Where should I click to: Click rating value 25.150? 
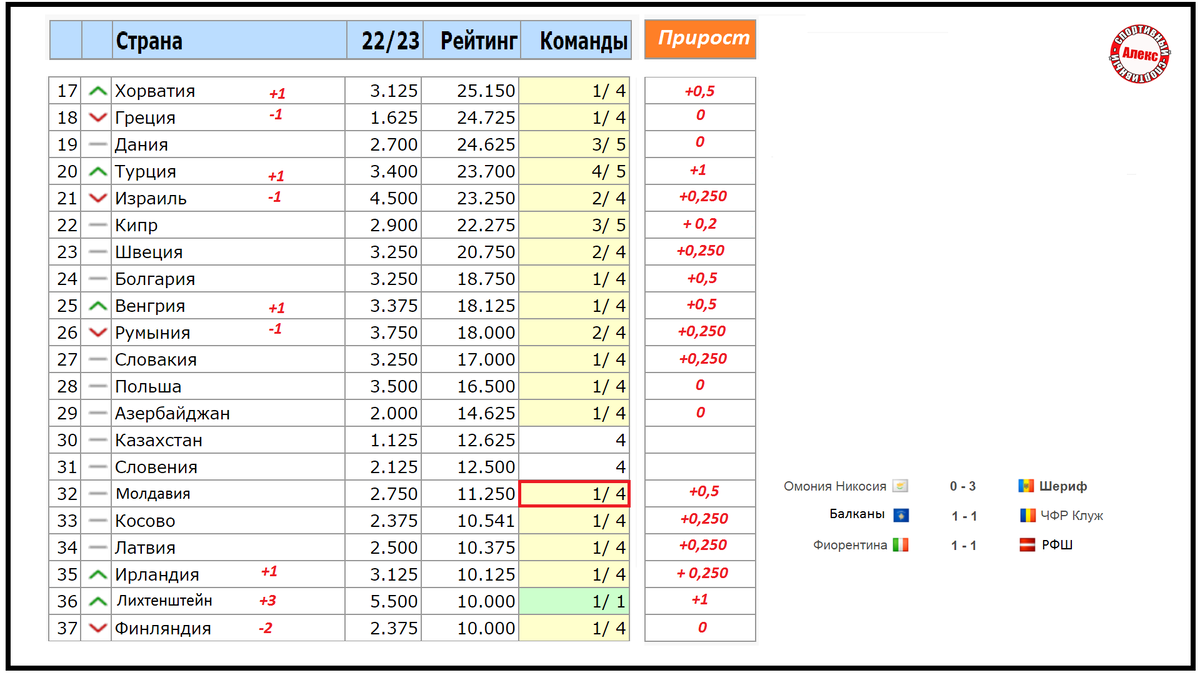point(486,91)
